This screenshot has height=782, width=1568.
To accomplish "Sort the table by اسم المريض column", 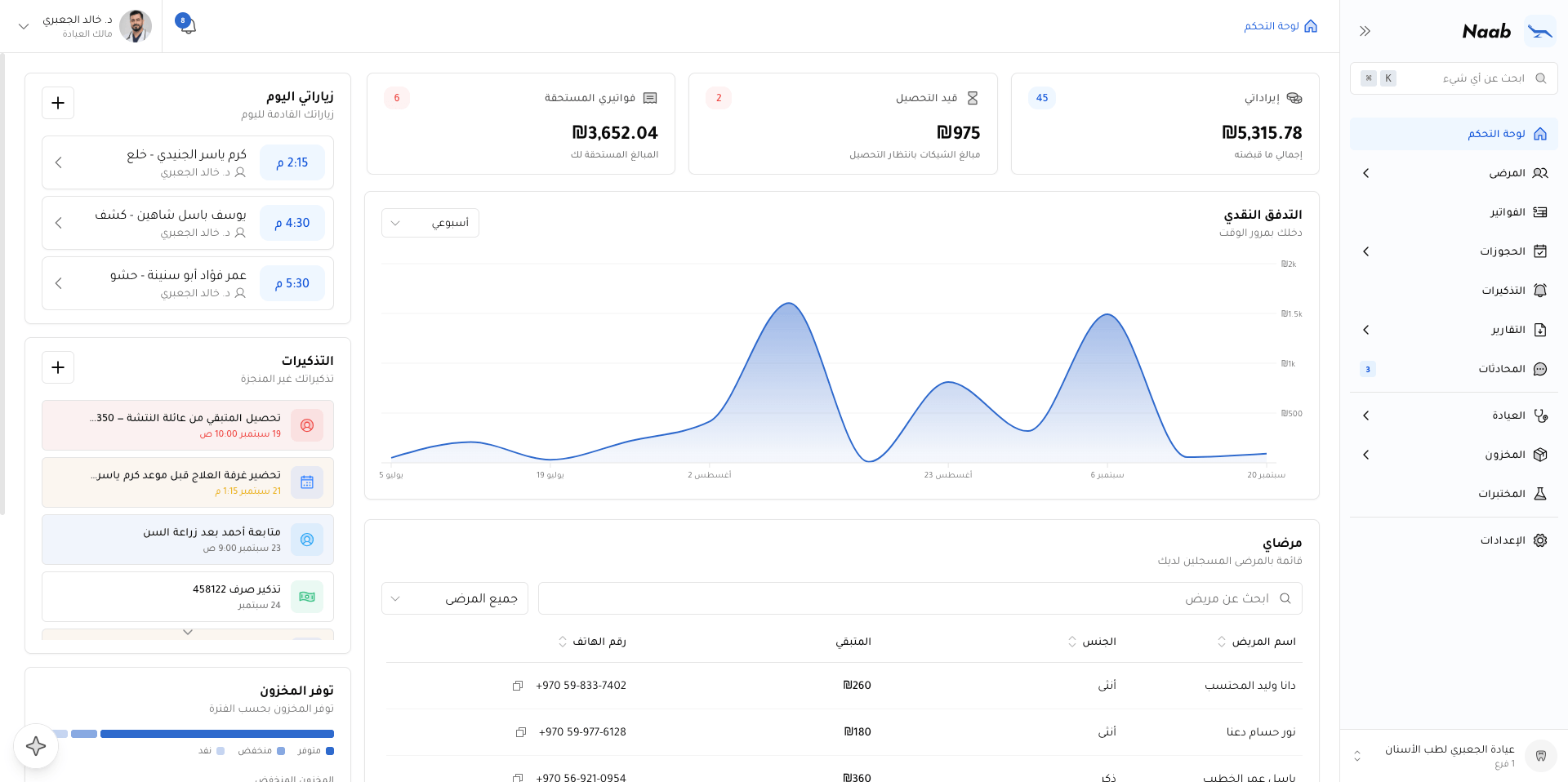I will 1258,642.
